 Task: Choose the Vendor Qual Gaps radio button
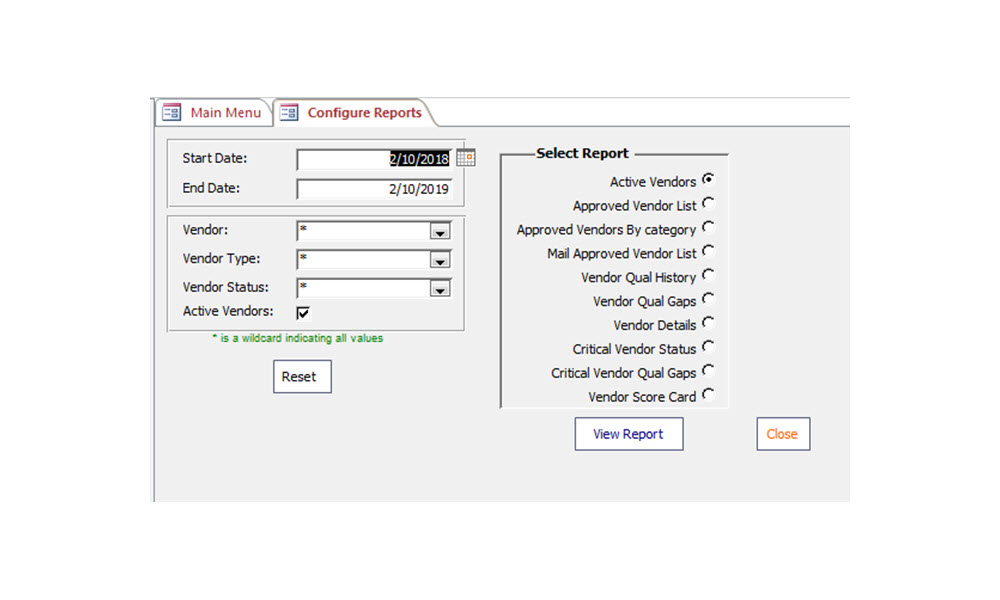(708, 299)
